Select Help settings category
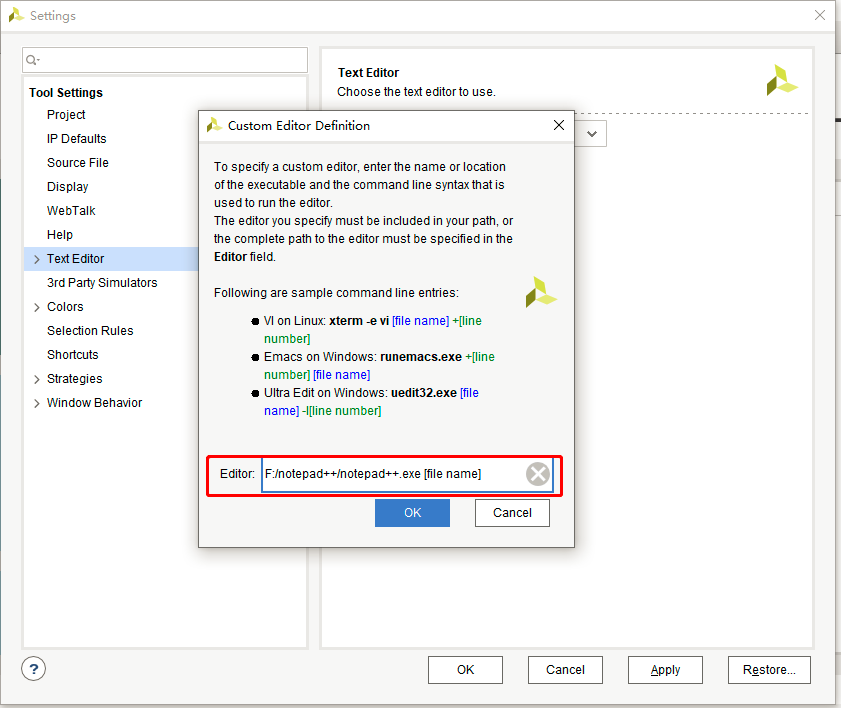The image size is (841, 708). 60,235
